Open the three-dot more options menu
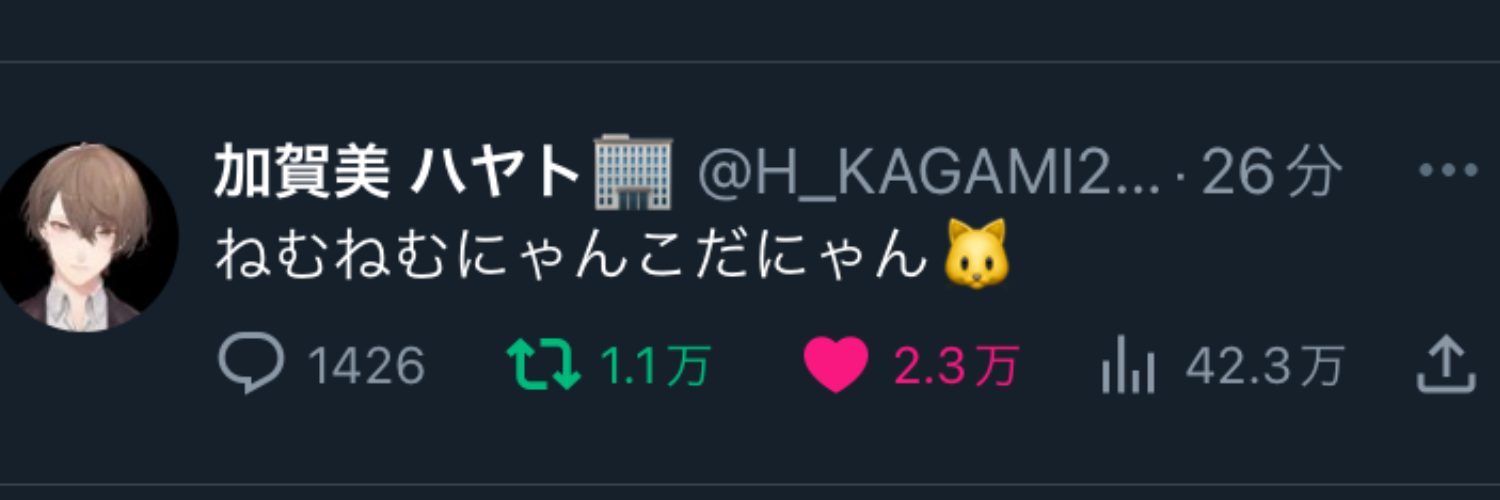The height and width of the screenshot is (500, 1500). click(x=1448, y=171)
